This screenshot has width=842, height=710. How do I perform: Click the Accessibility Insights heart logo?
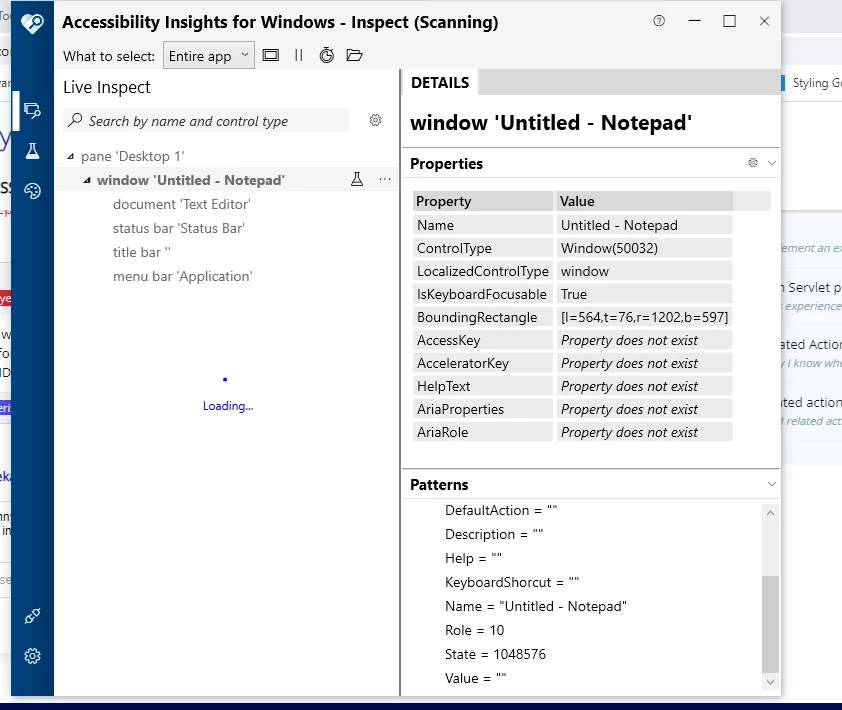pos(32,23)
